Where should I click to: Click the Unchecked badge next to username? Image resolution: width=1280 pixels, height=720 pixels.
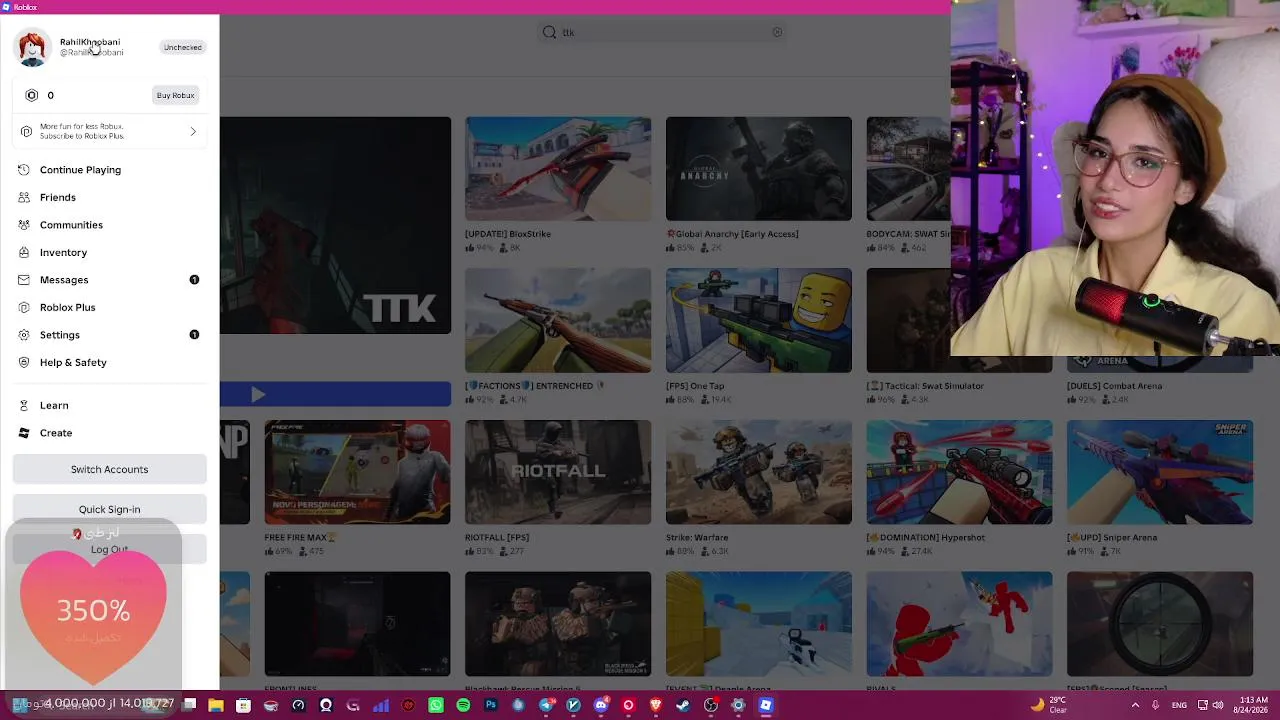(183, 47)
